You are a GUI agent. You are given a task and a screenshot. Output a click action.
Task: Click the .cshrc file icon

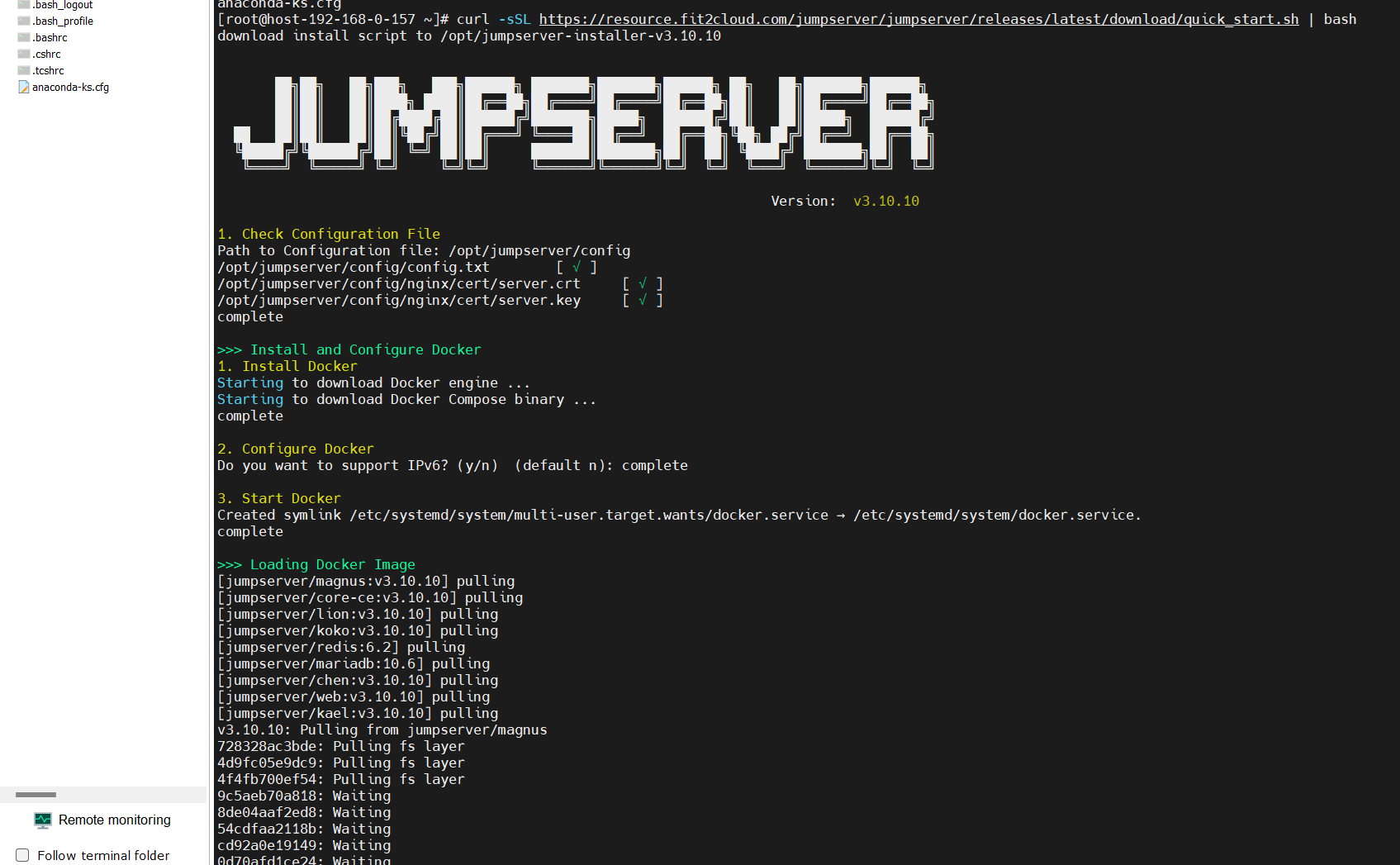24,54
